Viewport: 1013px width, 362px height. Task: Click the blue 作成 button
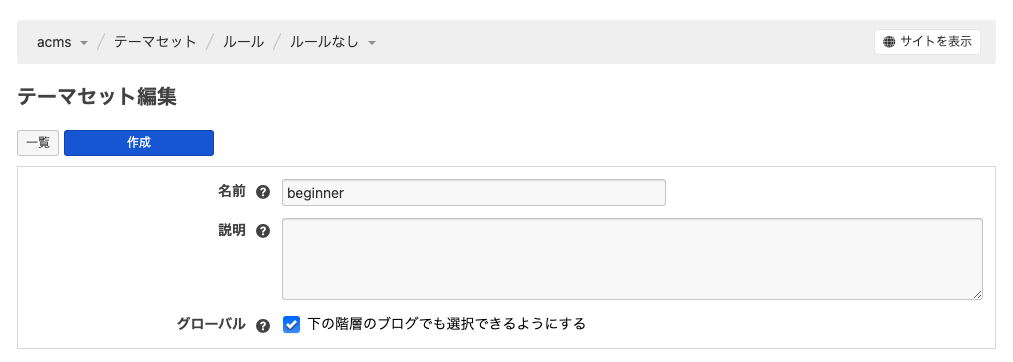click(x=139, y=143)
